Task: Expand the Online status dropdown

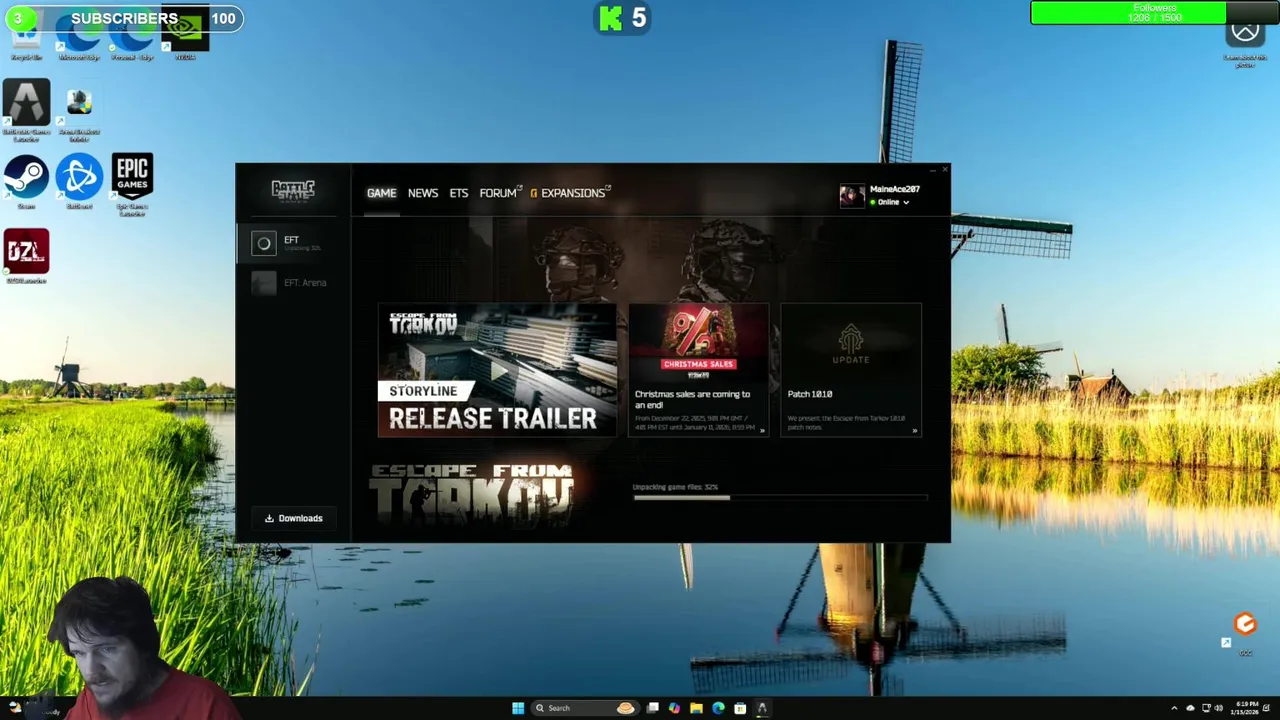Action: point(889,202)
